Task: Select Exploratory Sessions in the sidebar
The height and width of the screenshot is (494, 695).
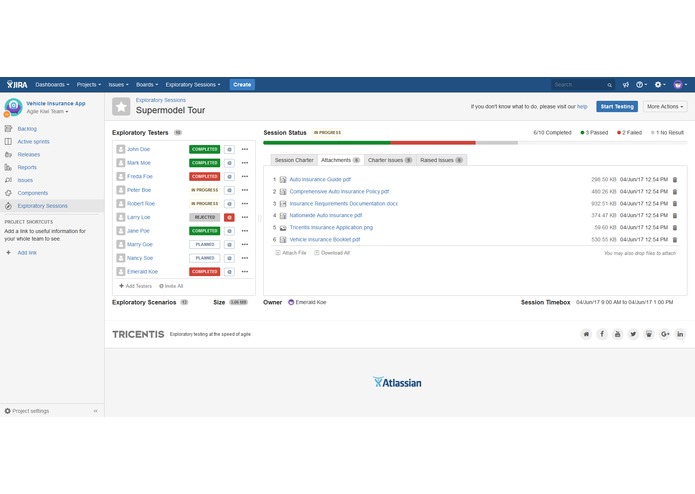Action: tap(43, 206)
